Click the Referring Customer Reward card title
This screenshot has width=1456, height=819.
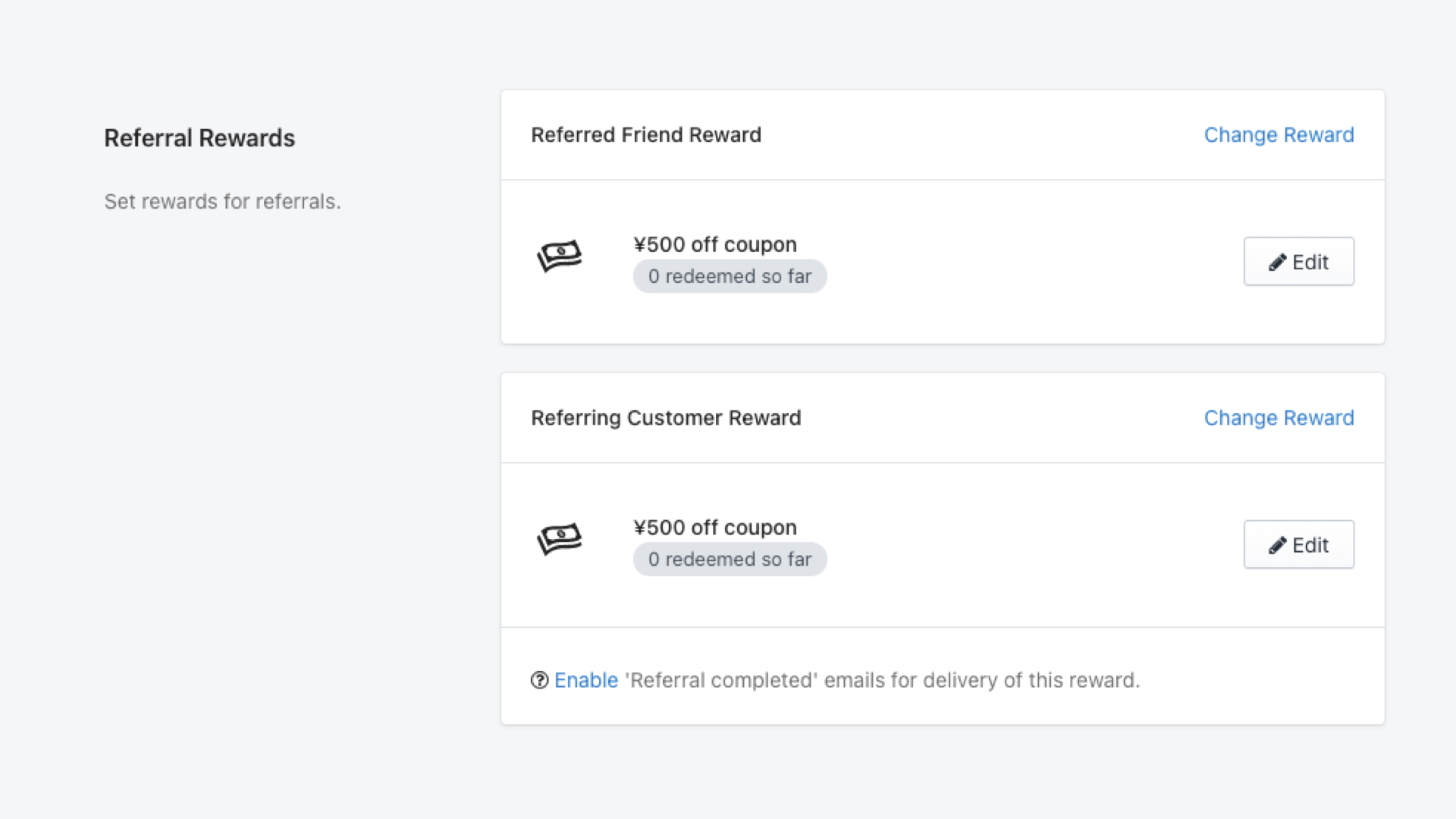tap(666, 418)
